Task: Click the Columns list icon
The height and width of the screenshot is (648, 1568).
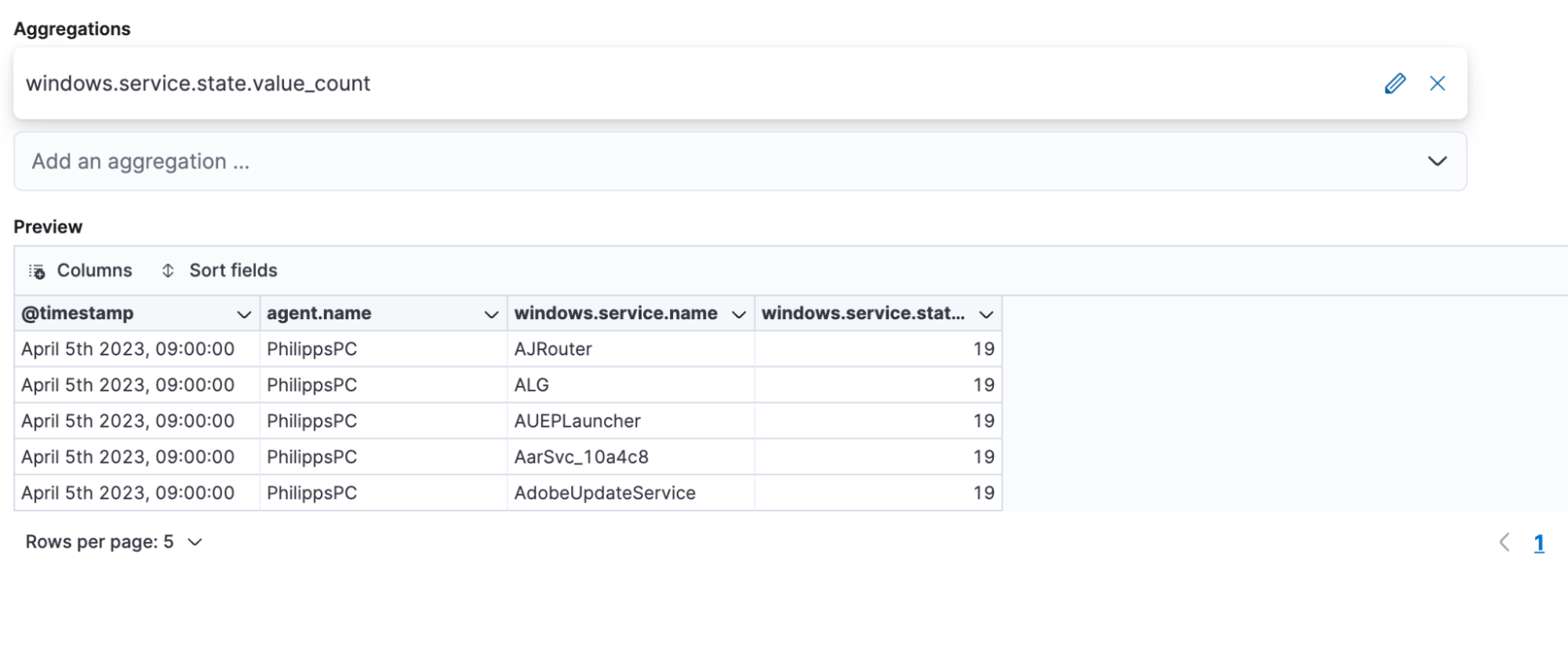Action: [x=37, y=271]
